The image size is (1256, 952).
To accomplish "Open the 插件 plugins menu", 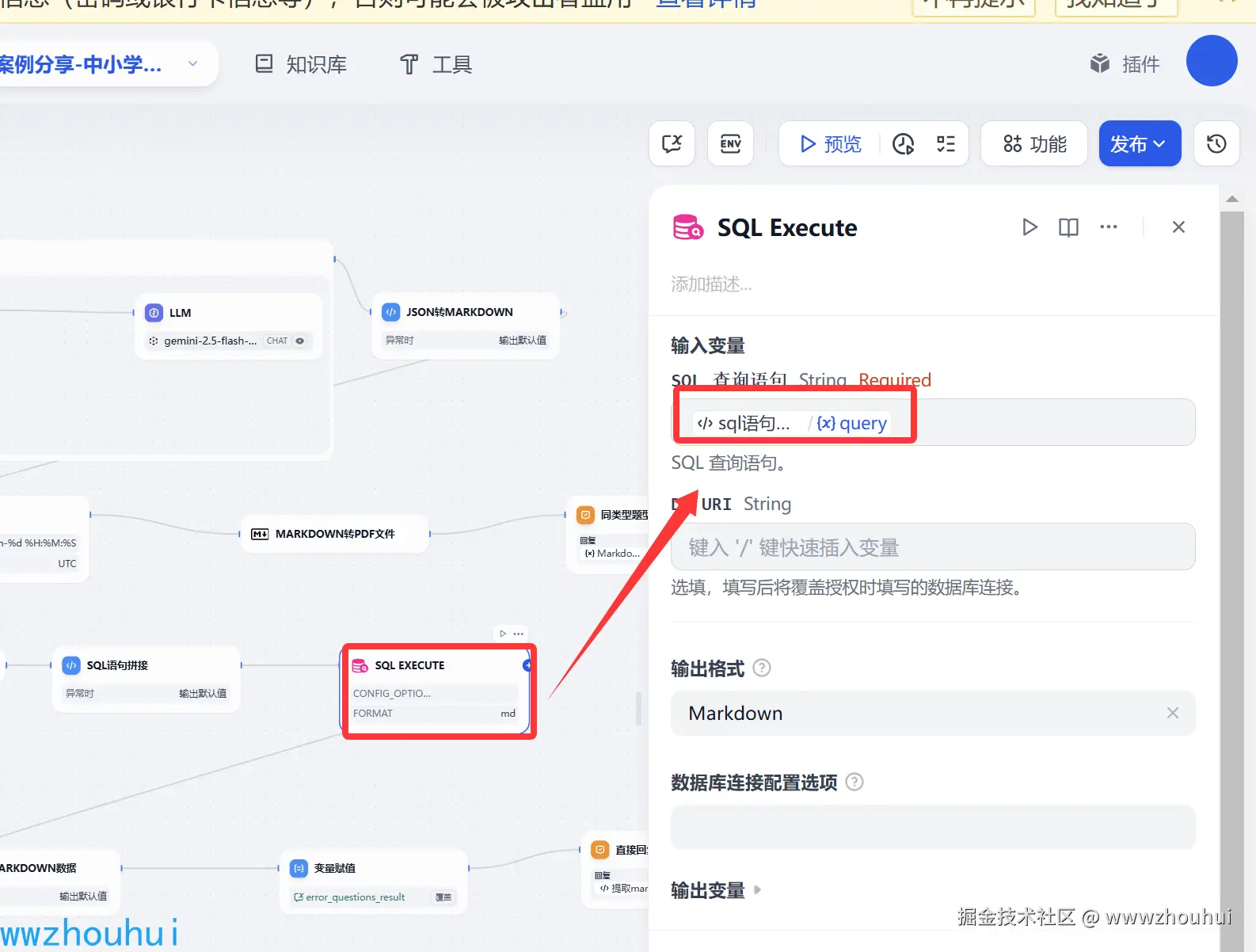I will (x=1125, y=64).
